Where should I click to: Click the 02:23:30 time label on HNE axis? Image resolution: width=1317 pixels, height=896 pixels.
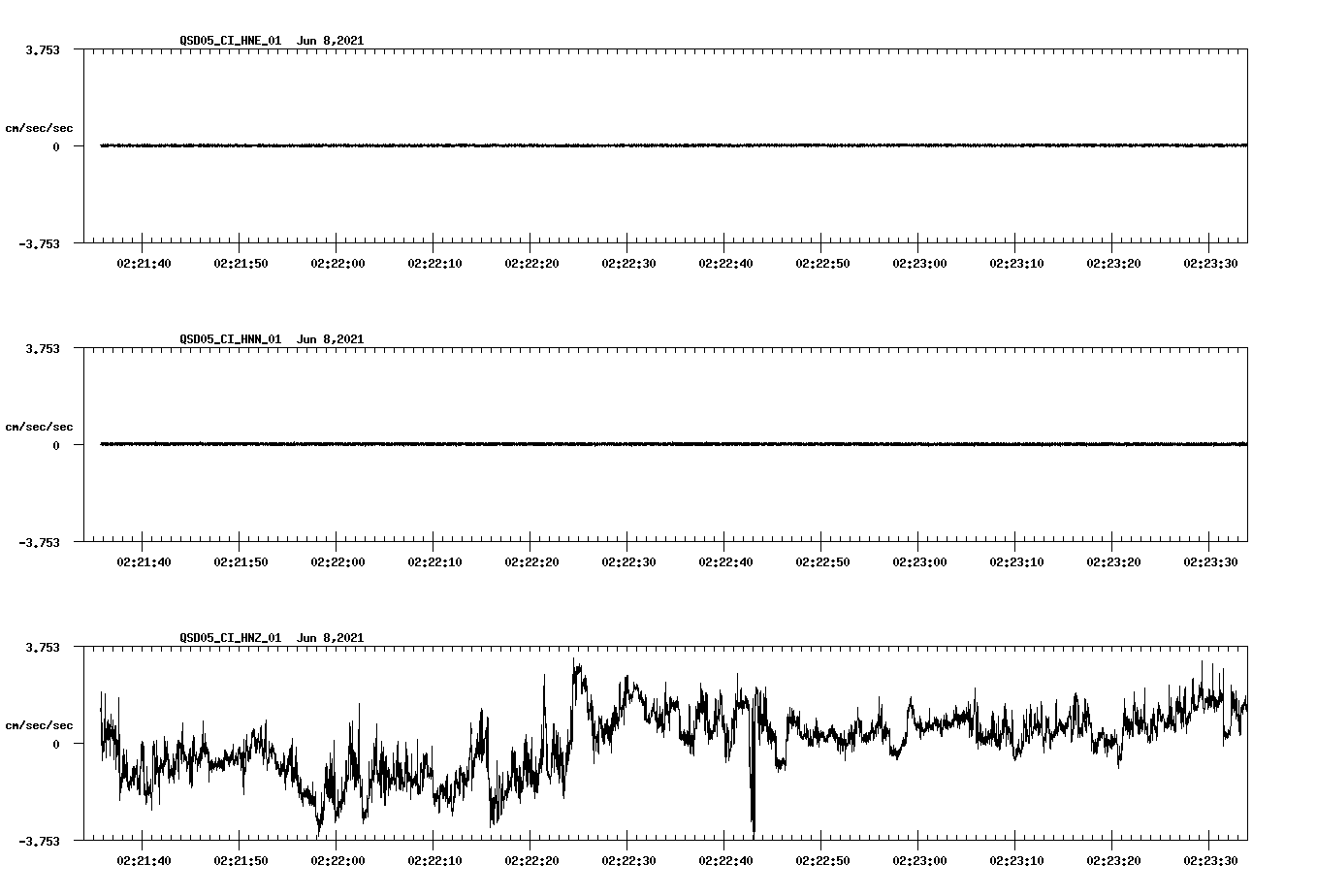tap(1210, 264)
